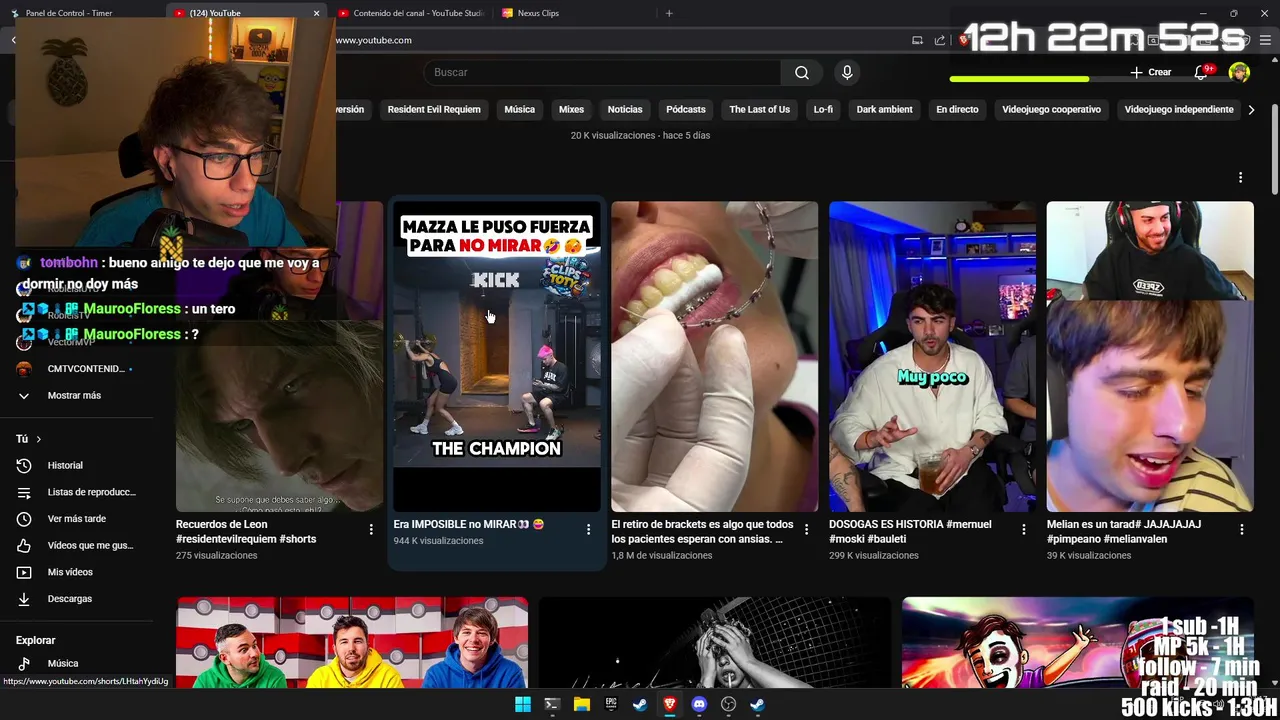Open options for DOSOGAS ES HISTORIA short
This screenshot has height=720, width=1280.
(1024, 529)
